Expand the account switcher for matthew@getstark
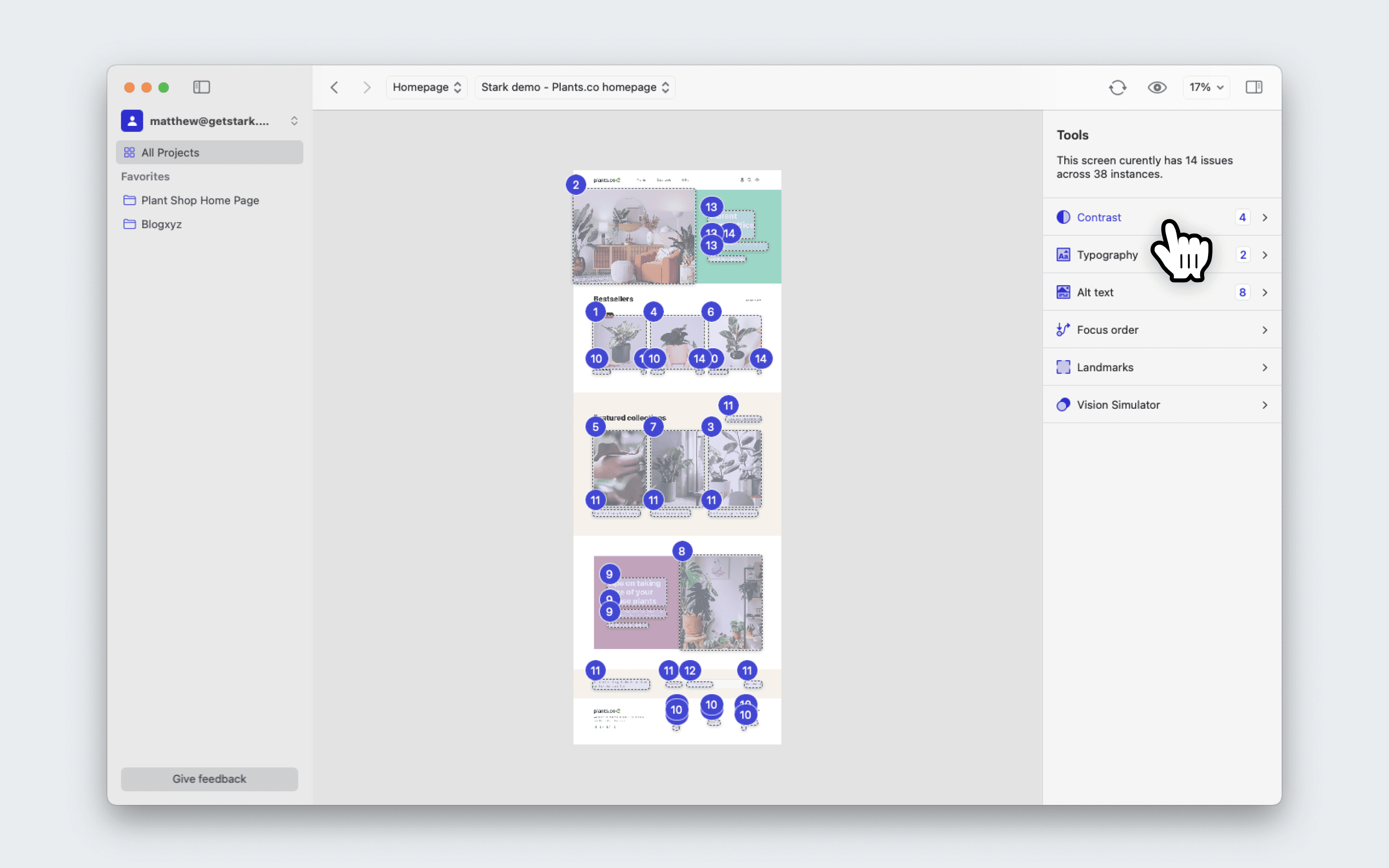The image size is (1389, 868). (294, 121)
